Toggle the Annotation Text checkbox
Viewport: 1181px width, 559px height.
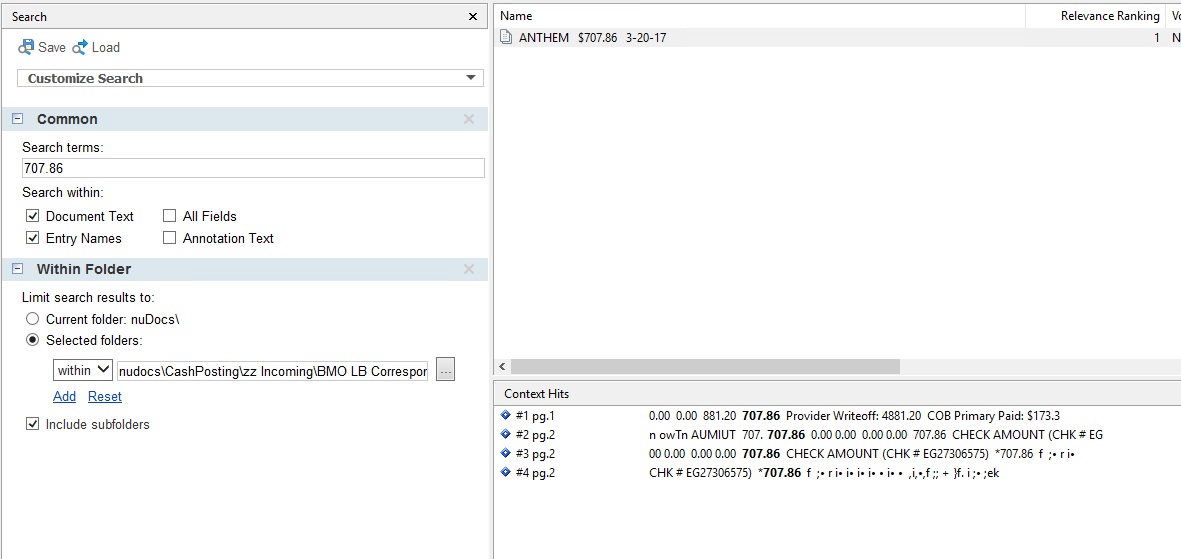(x=169, y=238)
